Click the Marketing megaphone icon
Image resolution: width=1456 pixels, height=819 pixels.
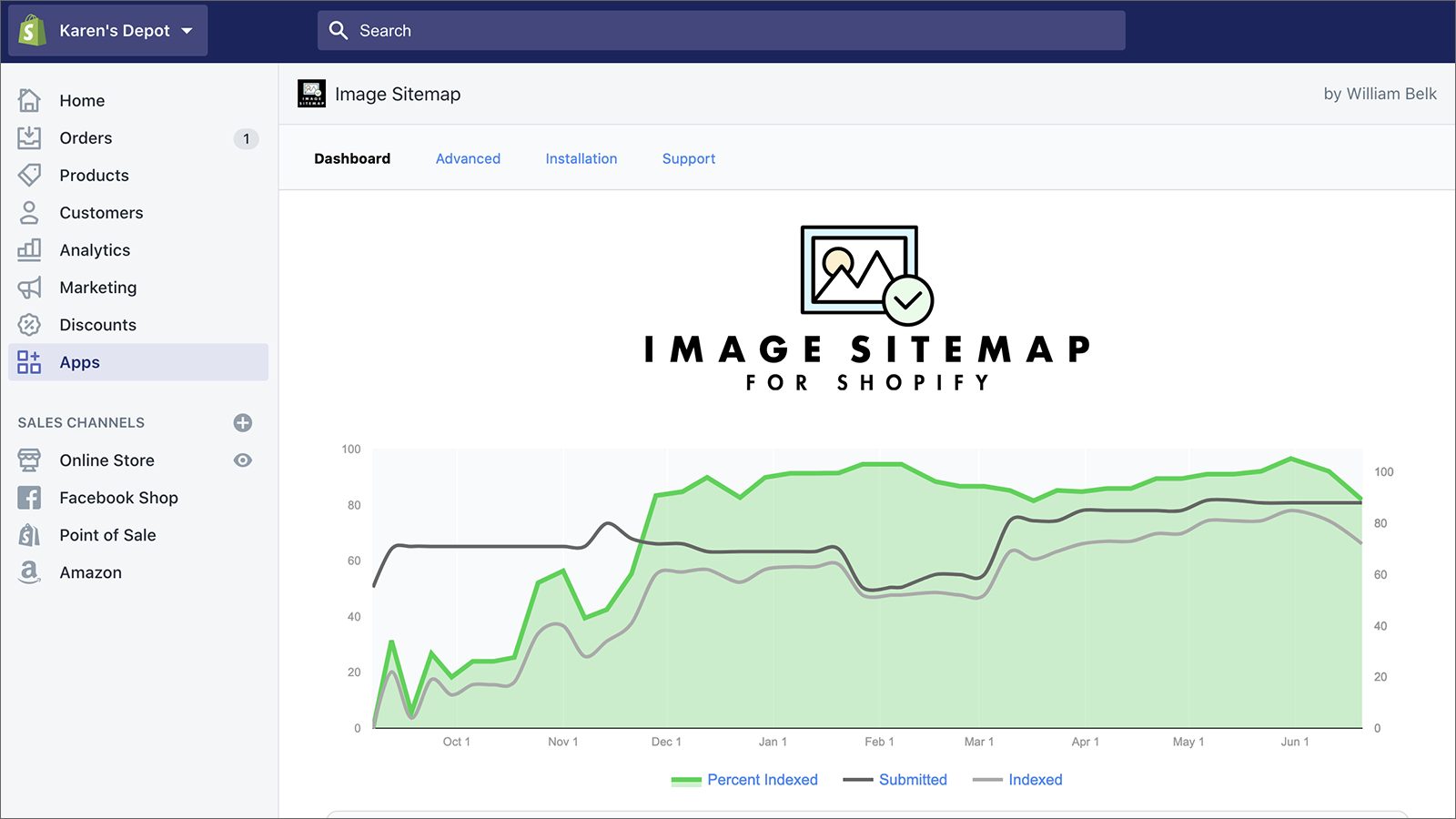[x=29, y=288]
